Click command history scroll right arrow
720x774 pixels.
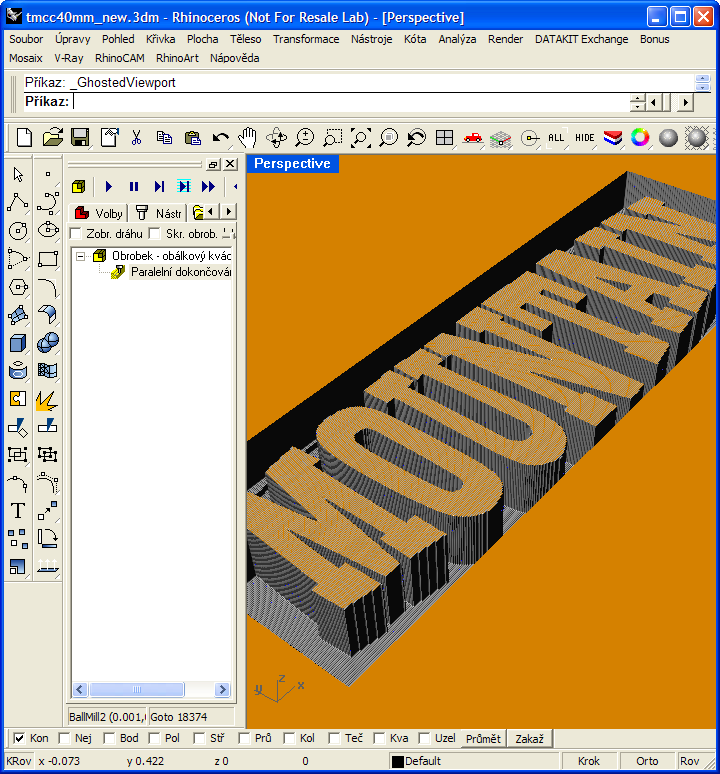[685, 103]
